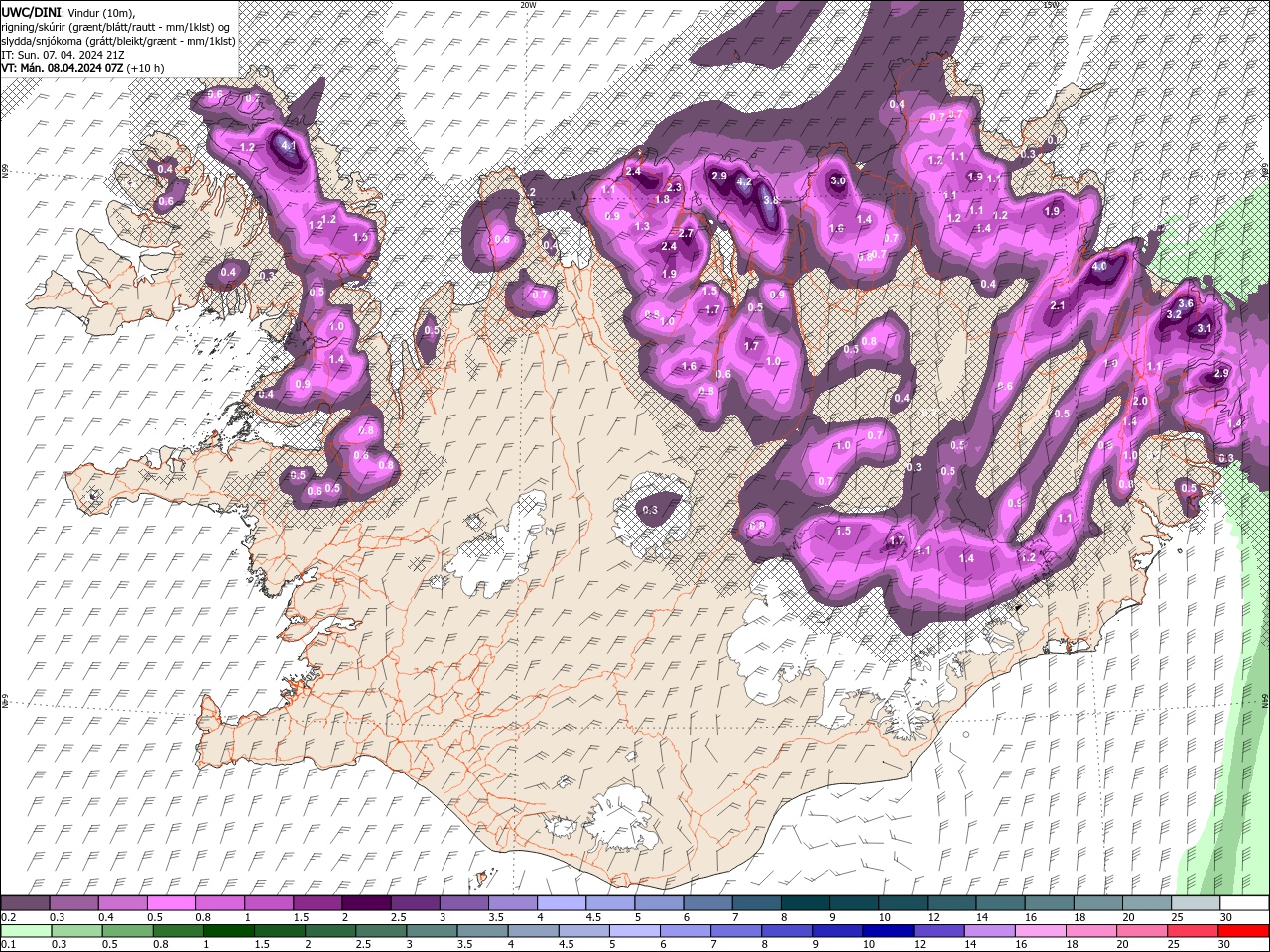Click the pale lavender swatch labeled 4 in the purple legend row
Screen dimensions: 1270x952
[560, 903]
